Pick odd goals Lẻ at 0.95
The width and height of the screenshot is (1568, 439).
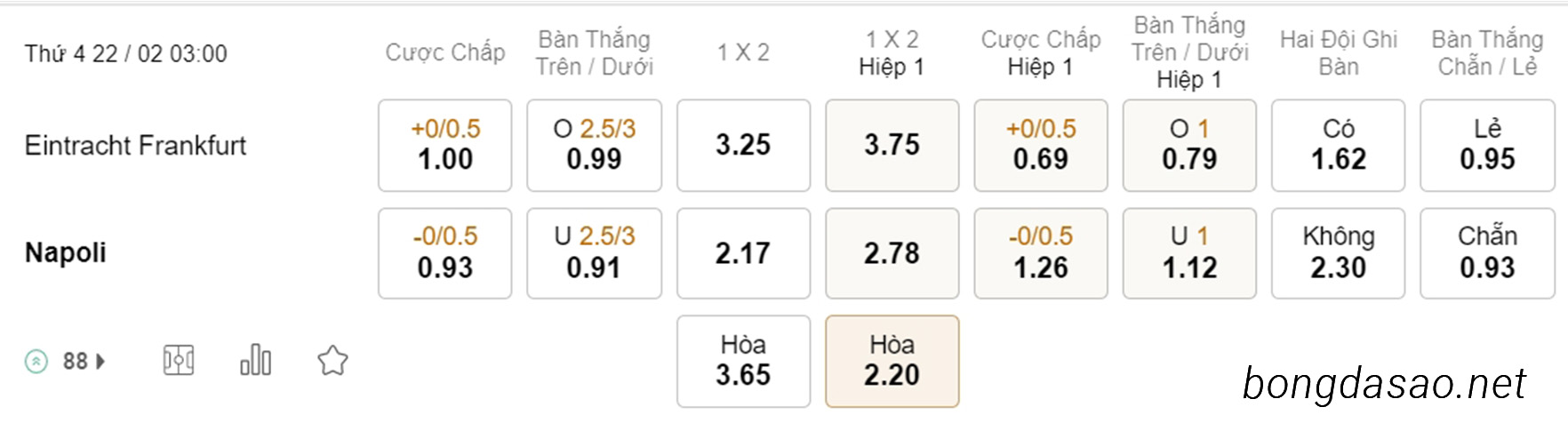tap(1488, 145)
